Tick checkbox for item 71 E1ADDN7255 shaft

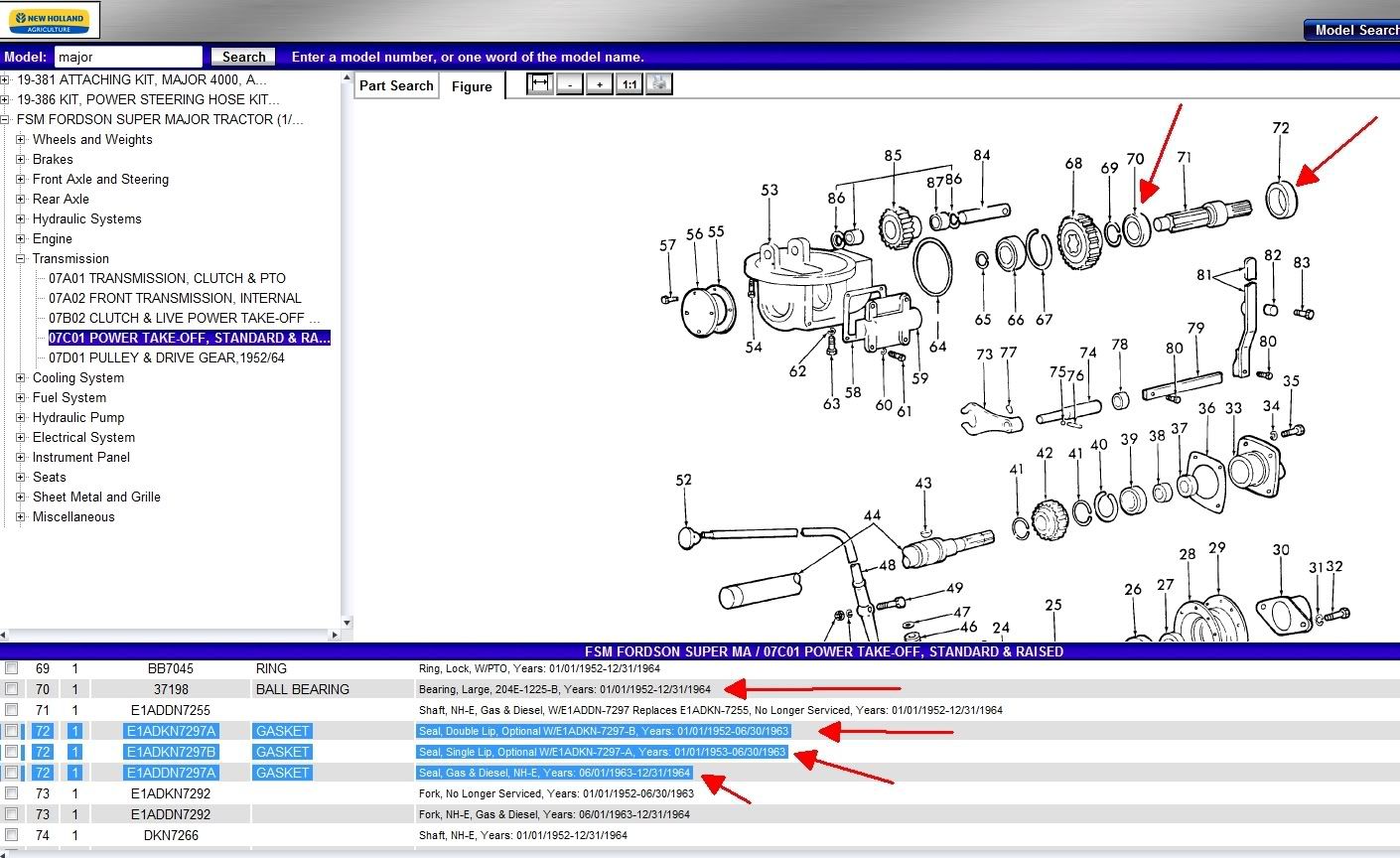[x=11, y=710]
